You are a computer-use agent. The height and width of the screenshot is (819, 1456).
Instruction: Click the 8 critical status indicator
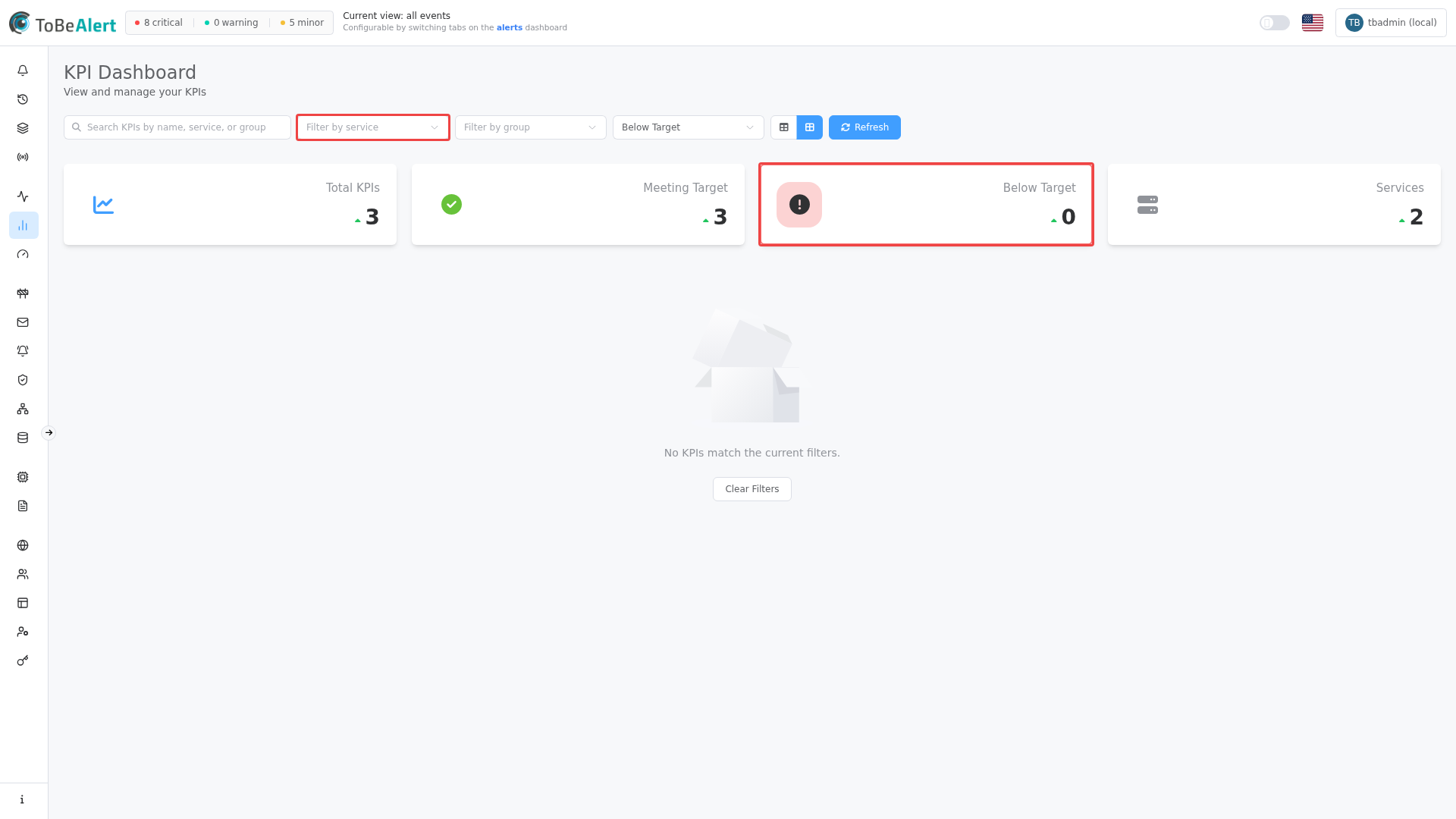pos(158,23)
